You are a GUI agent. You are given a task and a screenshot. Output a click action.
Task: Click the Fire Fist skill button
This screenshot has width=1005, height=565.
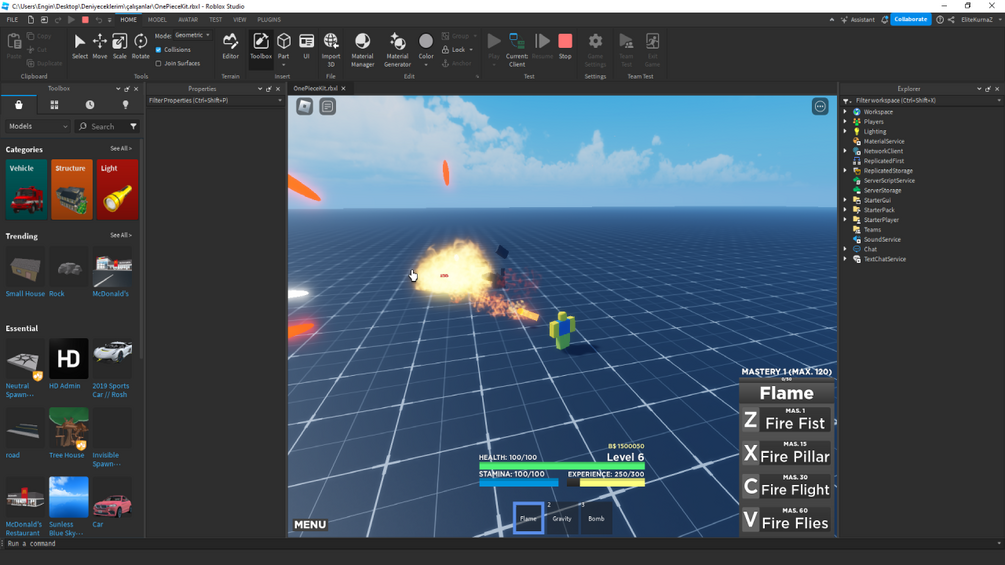click(786, 420)
